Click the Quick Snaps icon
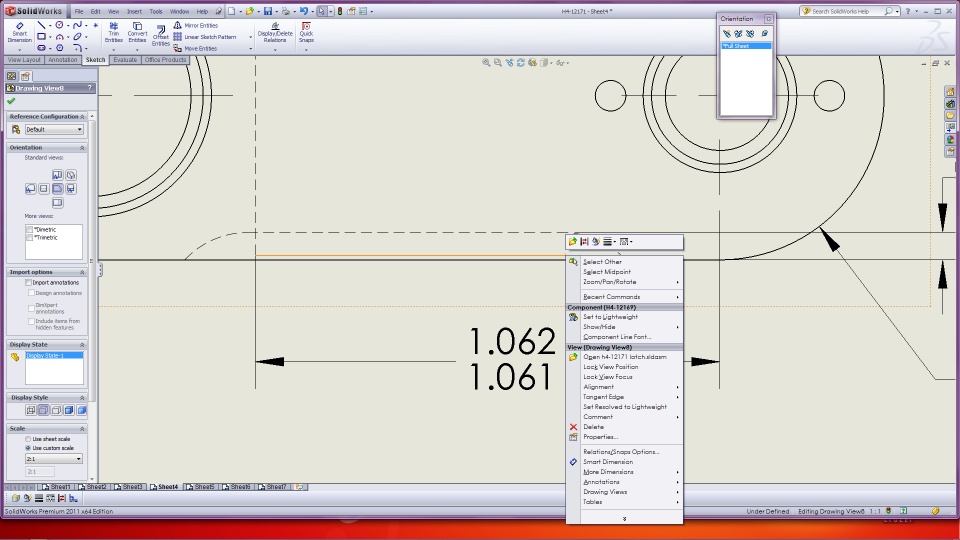Viewport: 960px width, 540px height. point(306,33)
